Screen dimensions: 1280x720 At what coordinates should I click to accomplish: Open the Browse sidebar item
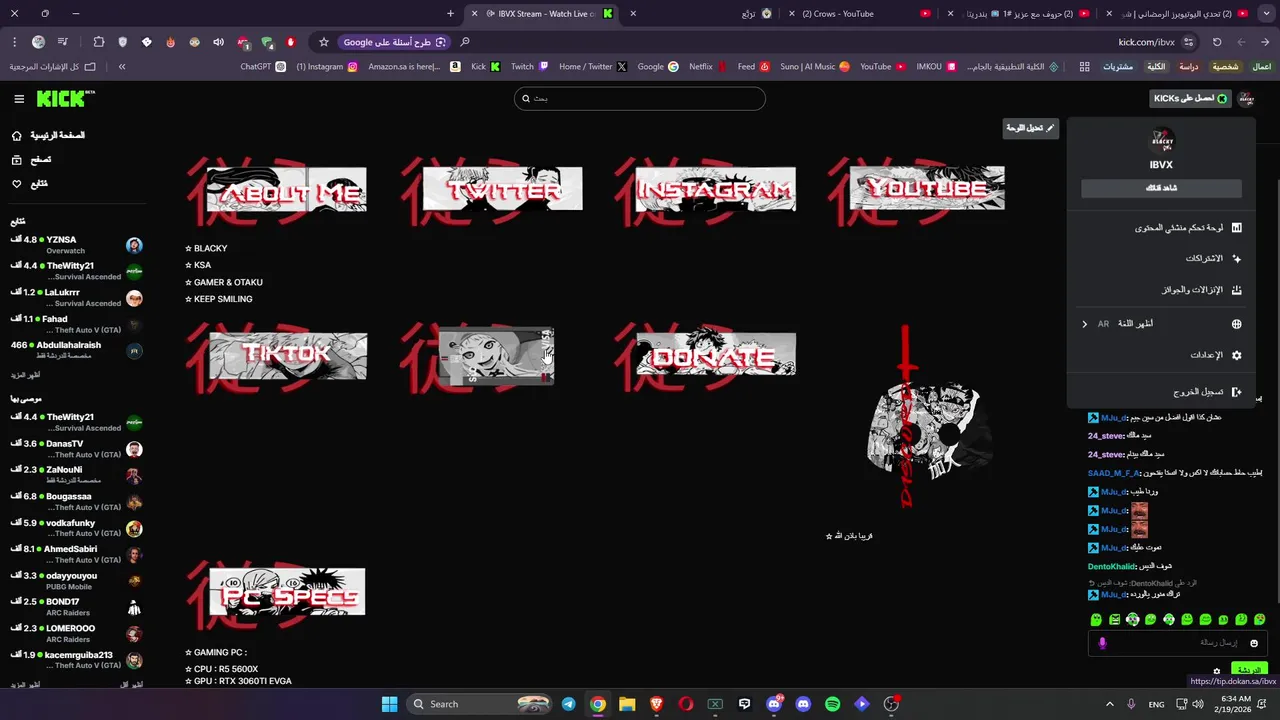click(32, 160)
